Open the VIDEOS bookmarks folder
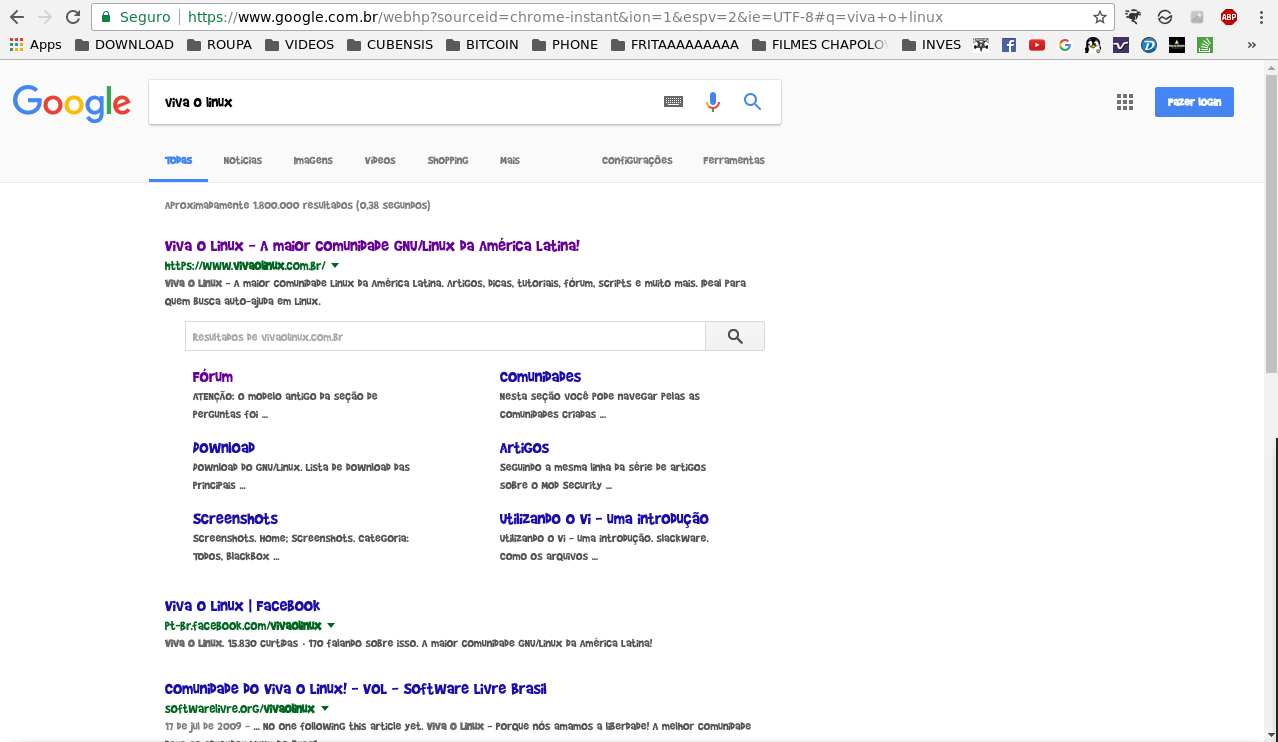The height and width of the screenshot is (742, 1278). tap(300, 45)
